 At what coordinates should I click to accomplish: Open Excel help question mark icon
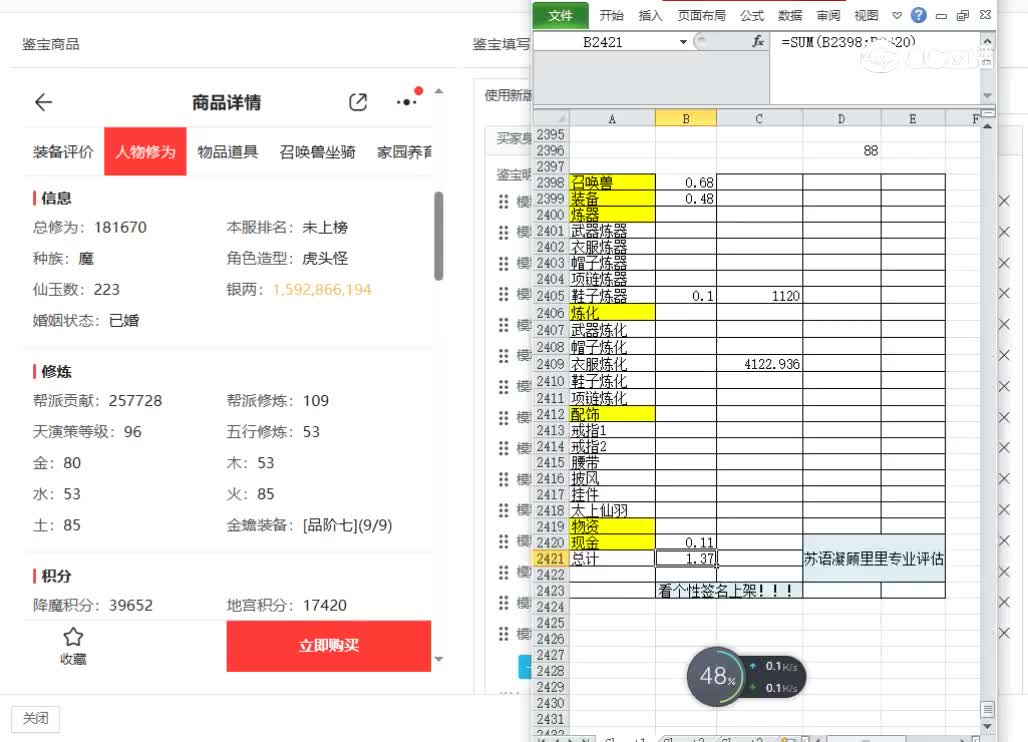pyautogui.click(x=918, y=15)
